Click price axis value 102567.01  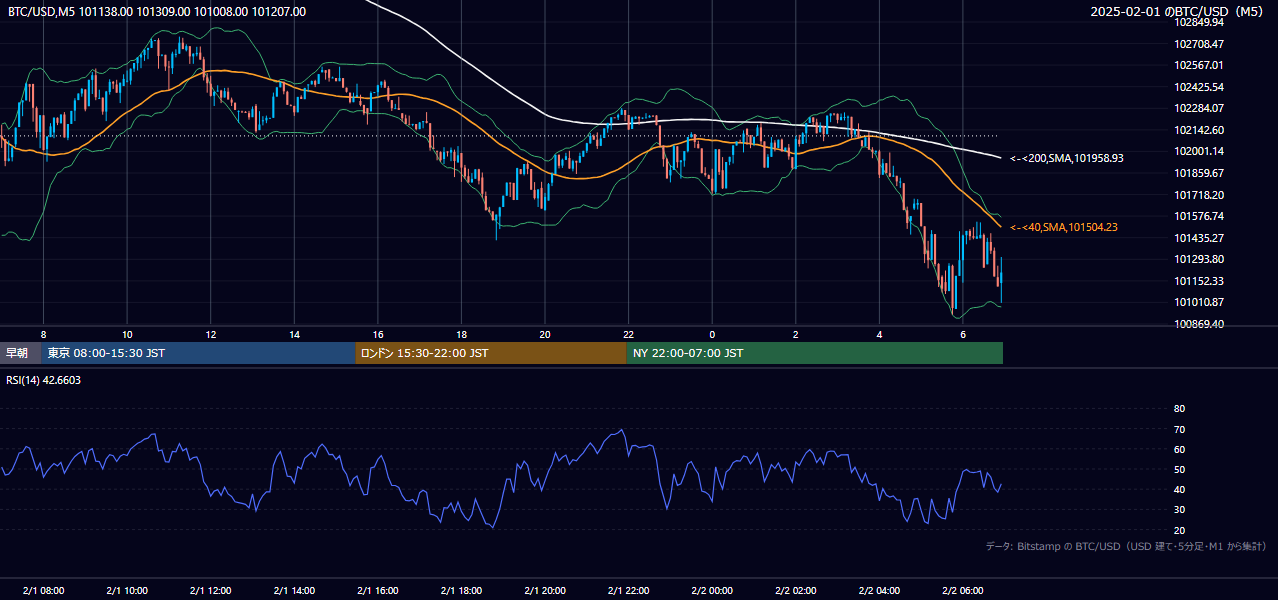1199,65
